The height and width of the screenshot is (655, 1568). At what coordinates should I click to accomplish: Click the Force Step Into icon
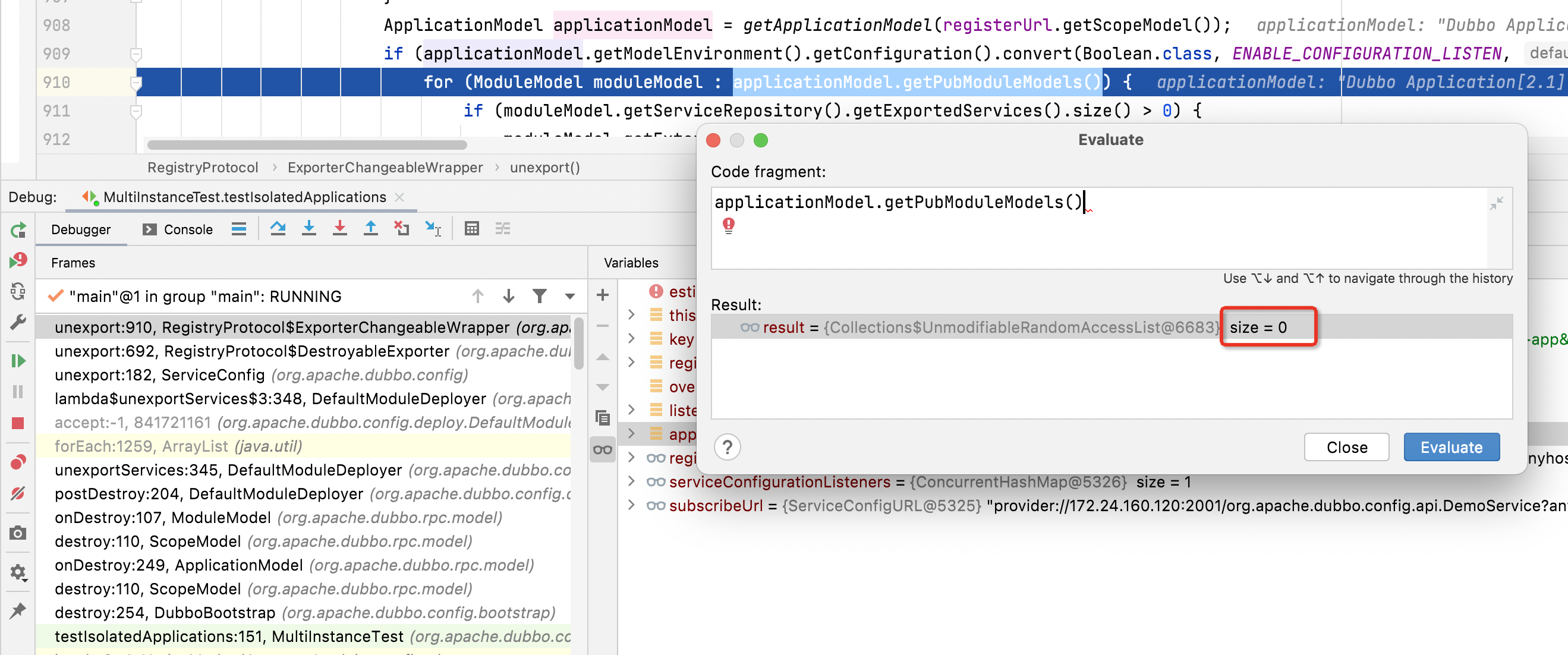(339, 229)
